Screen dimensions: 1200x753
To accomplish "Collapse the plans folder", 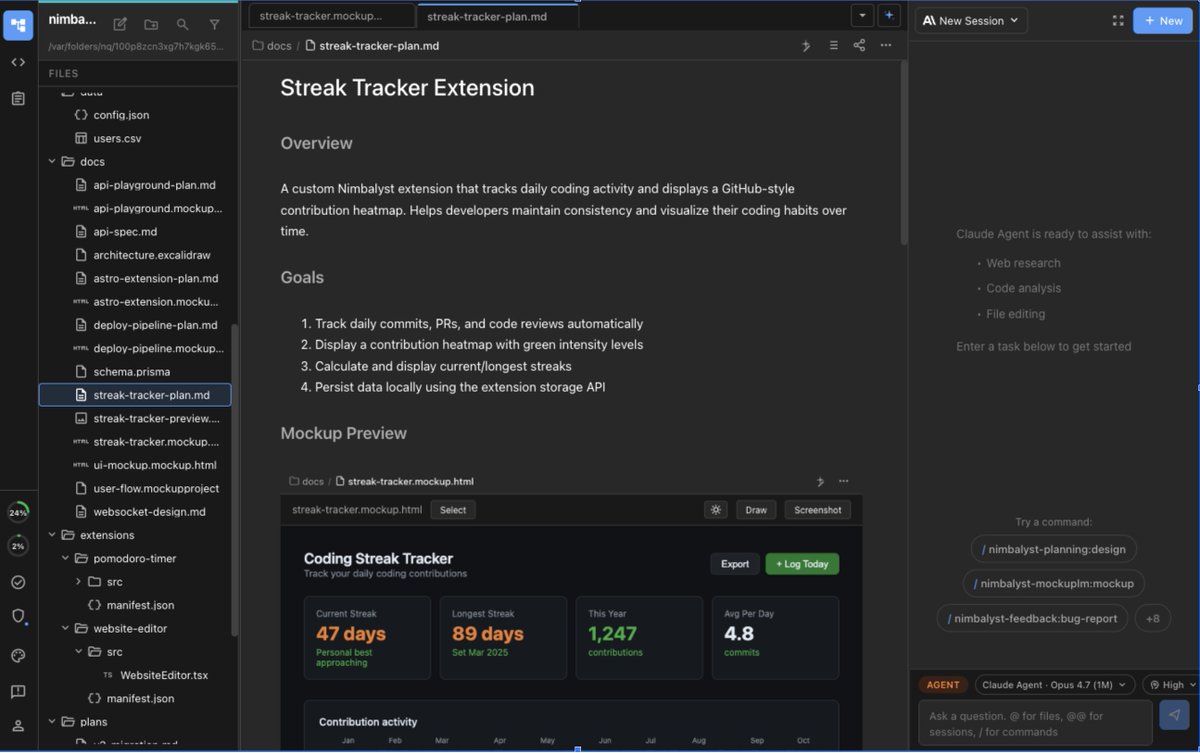I will [x=52, y=721].
